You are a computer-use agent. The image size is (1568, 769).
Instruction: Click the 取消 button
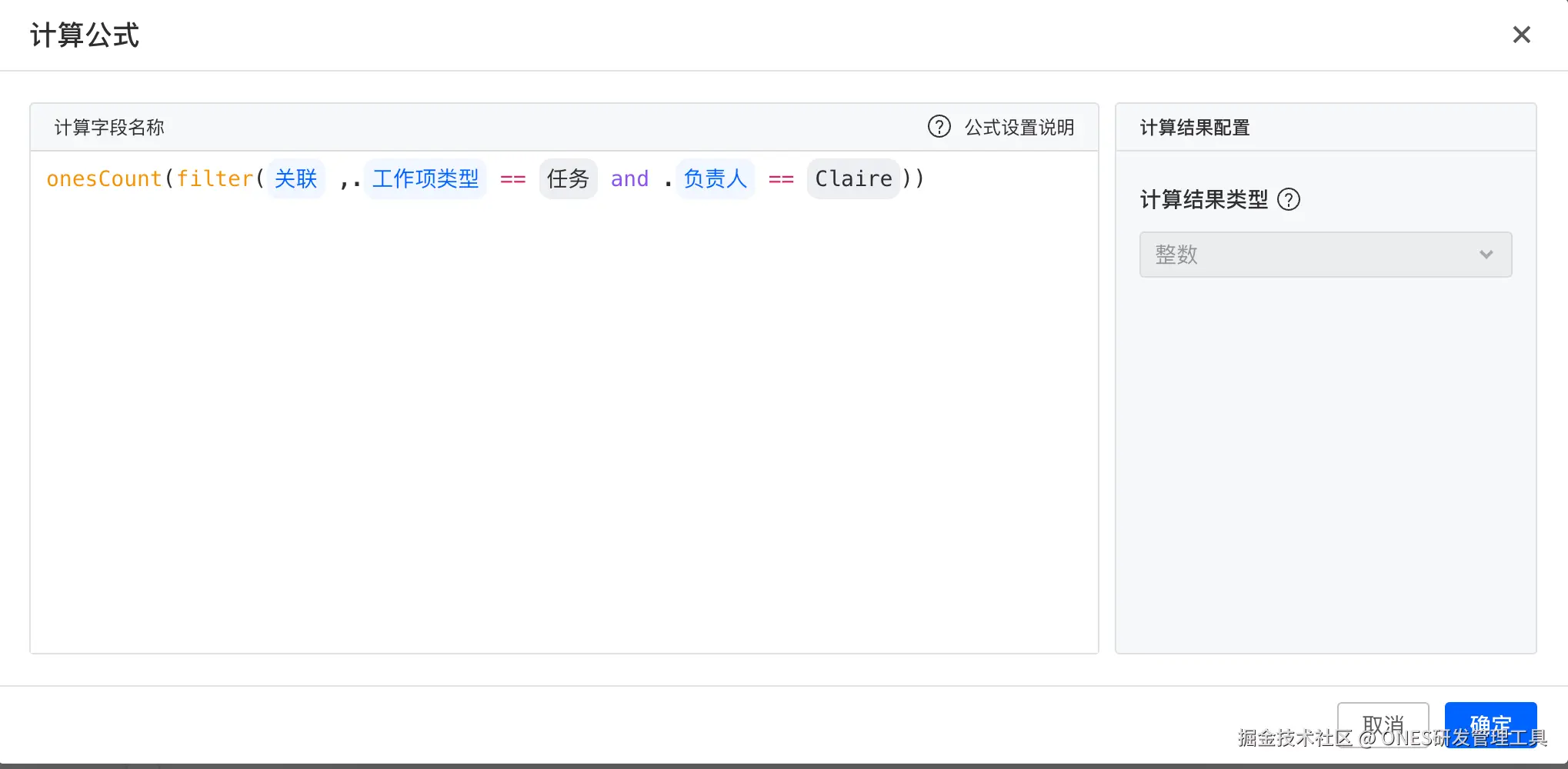click(1383, 724)
